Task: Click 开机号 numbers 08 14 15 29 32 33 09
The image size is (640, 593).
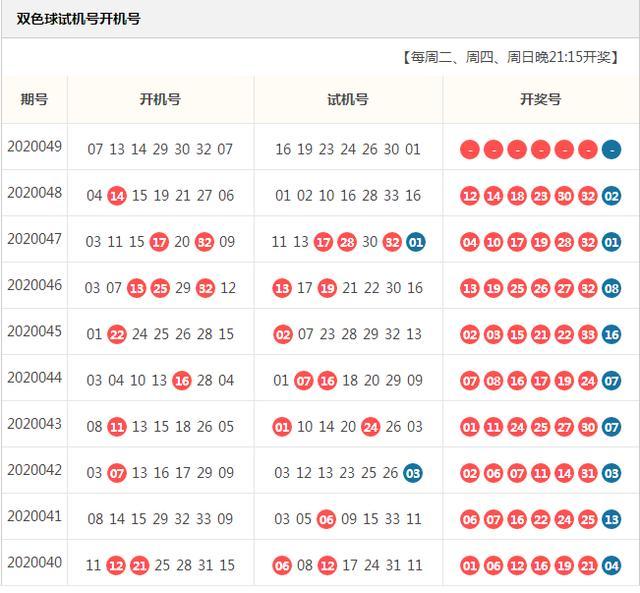Action: [x=160, y=519]
